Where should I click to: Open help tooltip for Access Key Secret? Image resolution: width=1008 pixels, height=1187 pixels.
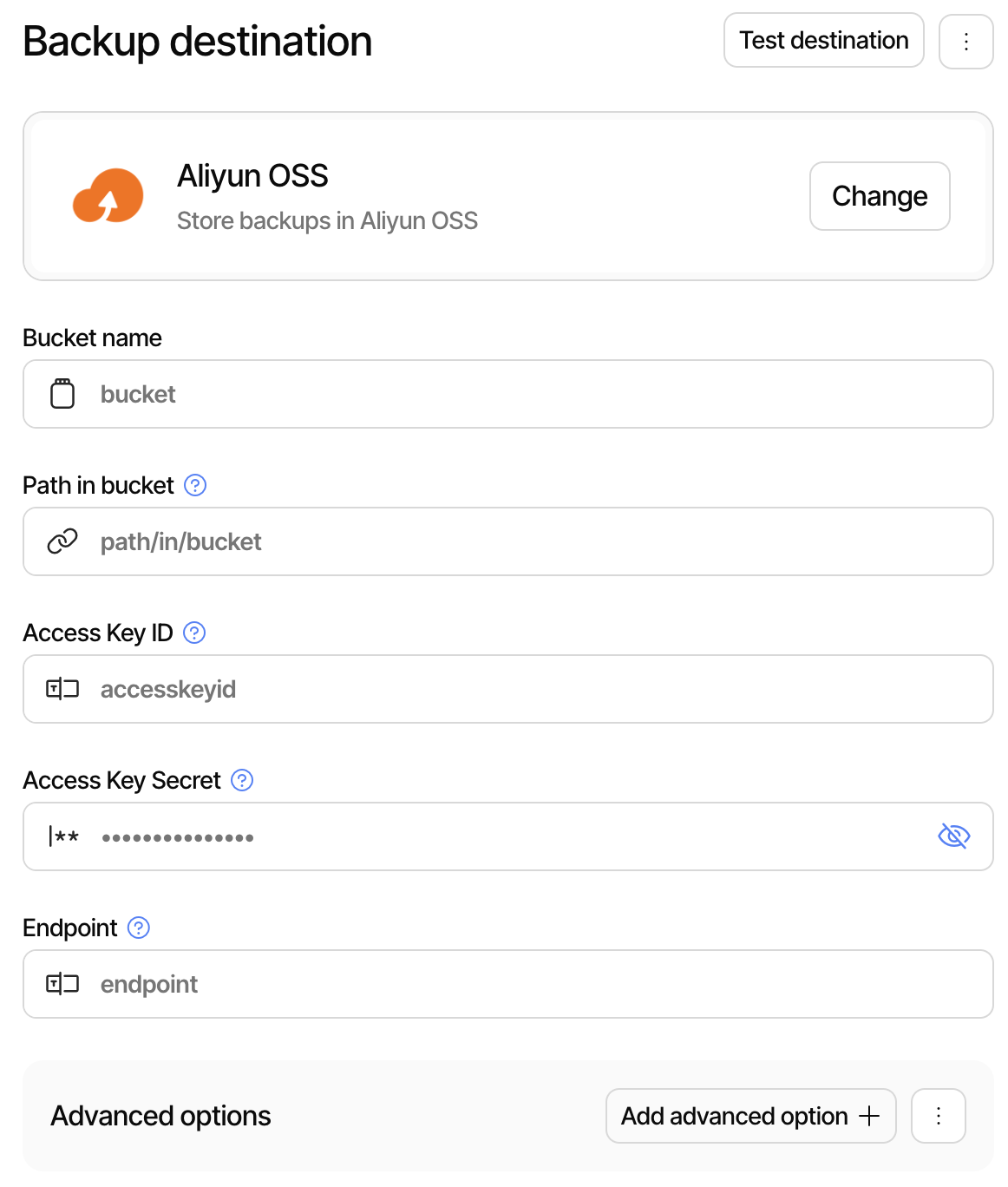[x=241, y=780]
